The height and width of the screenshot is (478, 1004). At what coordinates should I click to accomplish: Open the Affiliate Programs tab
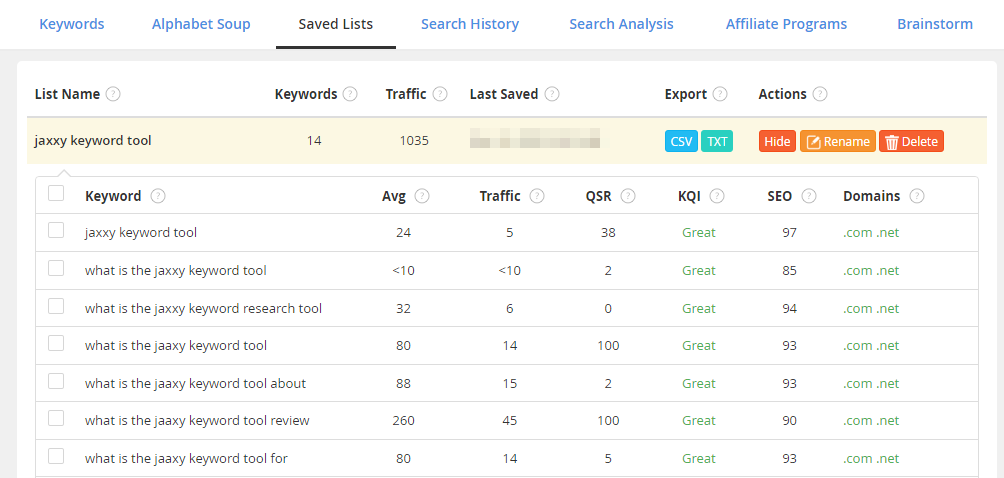tap(786, 24)
